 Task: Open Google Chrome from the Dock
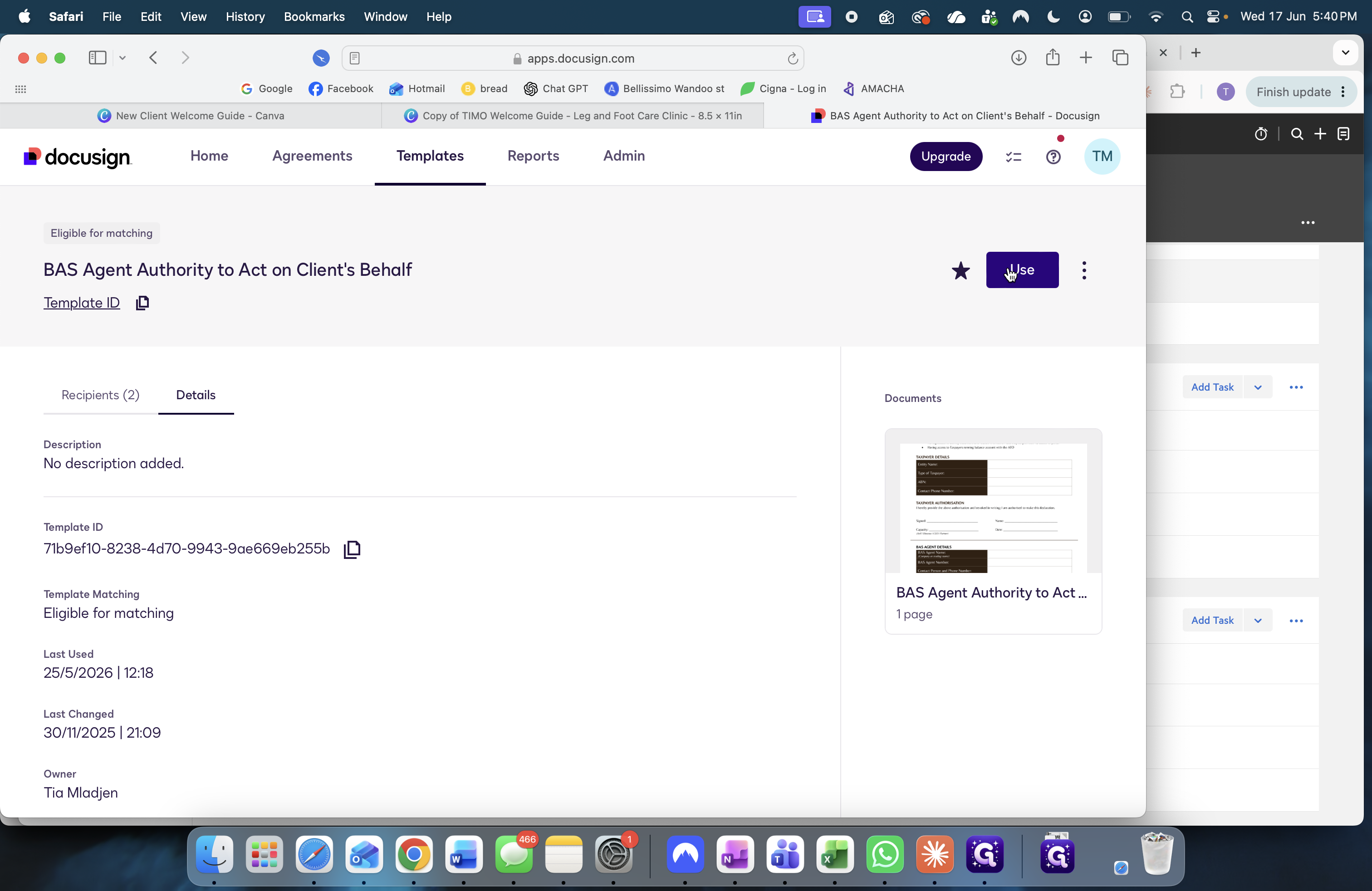pyautogui.click(x=414, y=855)
